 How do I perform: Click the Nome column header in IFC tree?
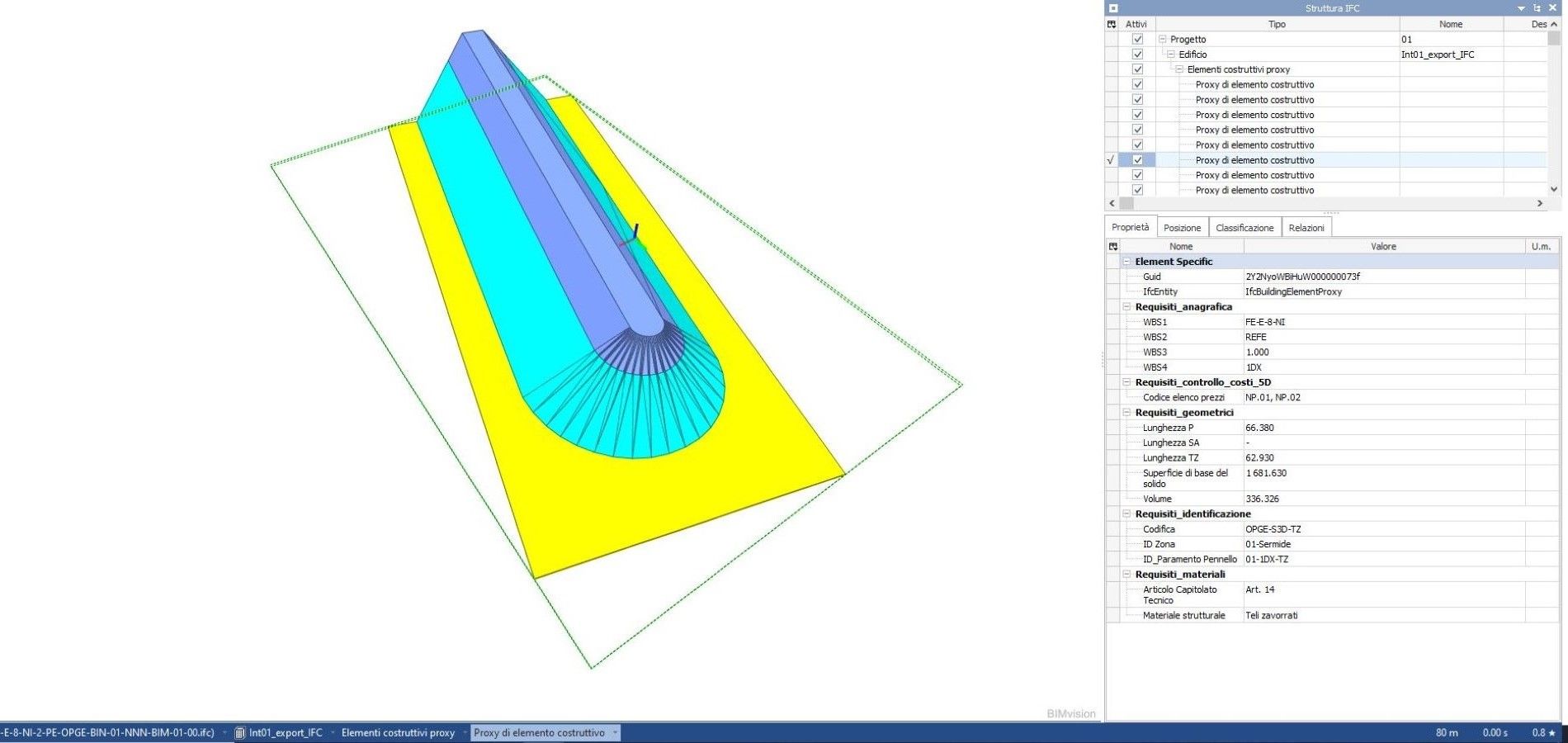1451,24
